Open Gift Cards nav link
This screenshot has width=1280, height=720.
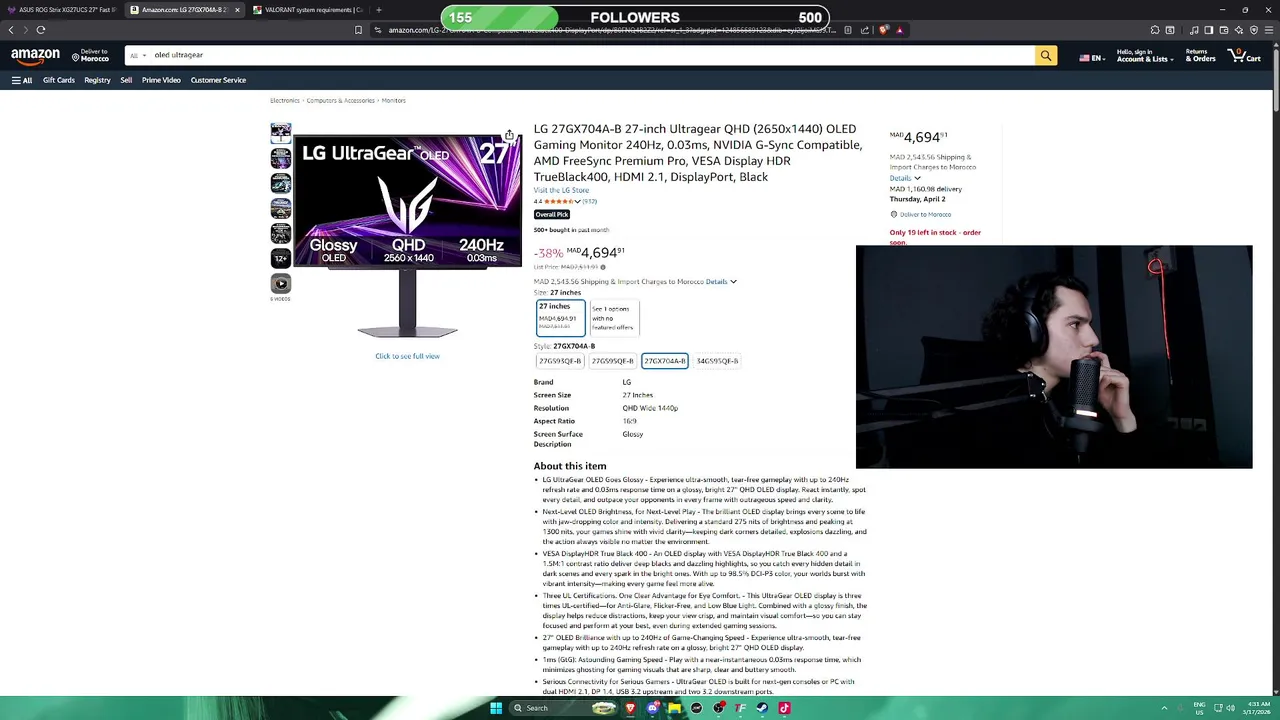pos(59,80)
